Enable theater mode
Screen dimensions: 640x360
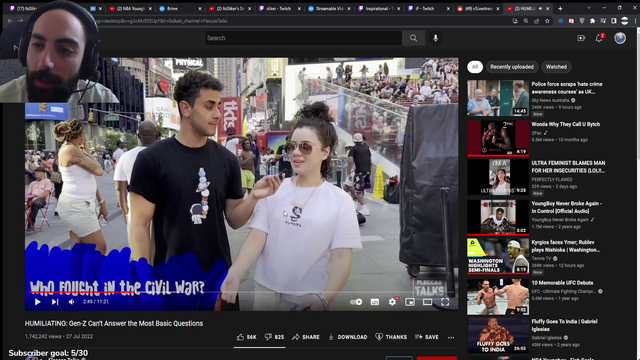[427, 302]
